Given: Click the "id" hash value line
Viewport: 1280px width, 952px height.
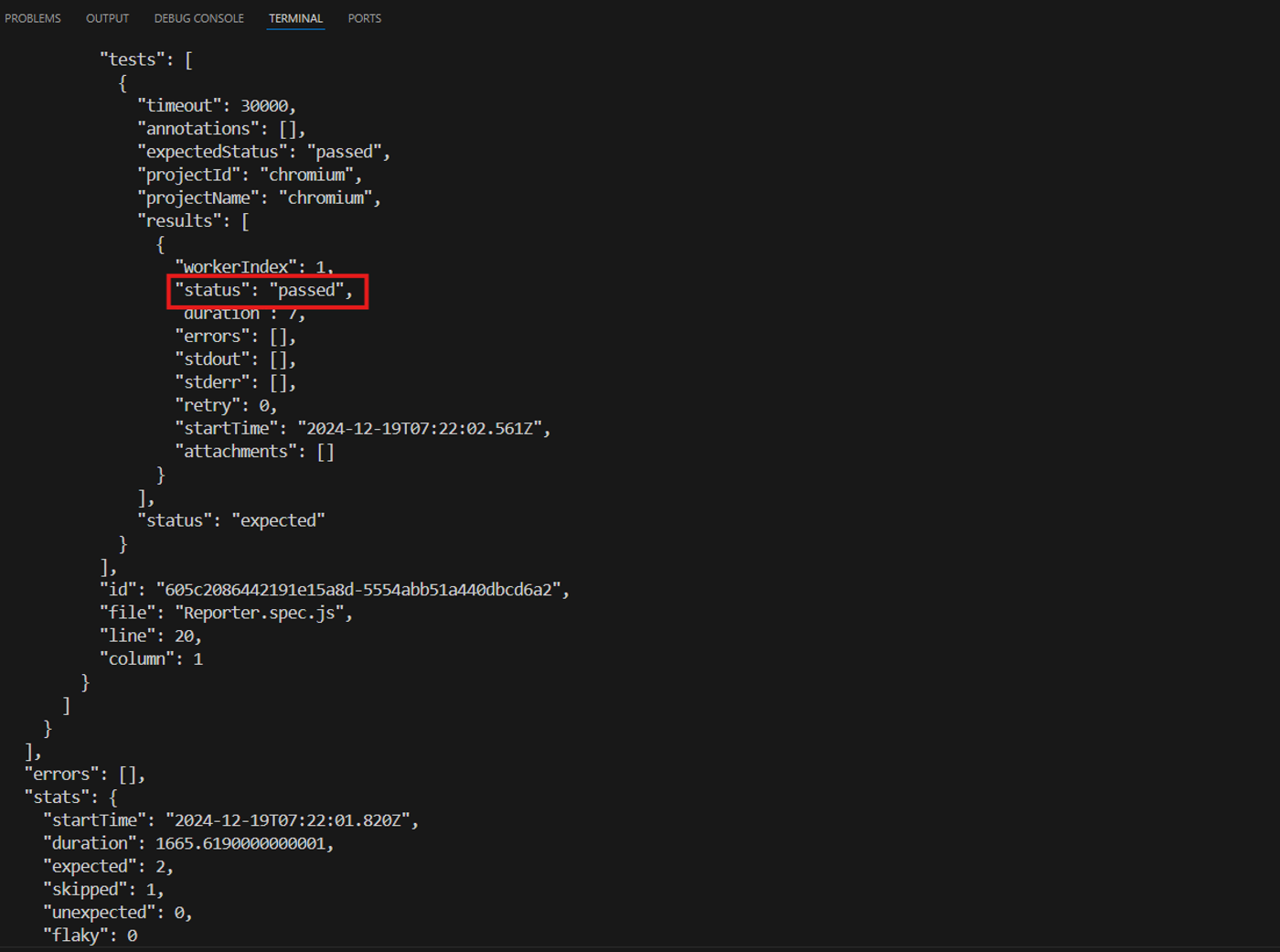Looking at the screenshot, I should pyautogui.click(x=335, y=590).
